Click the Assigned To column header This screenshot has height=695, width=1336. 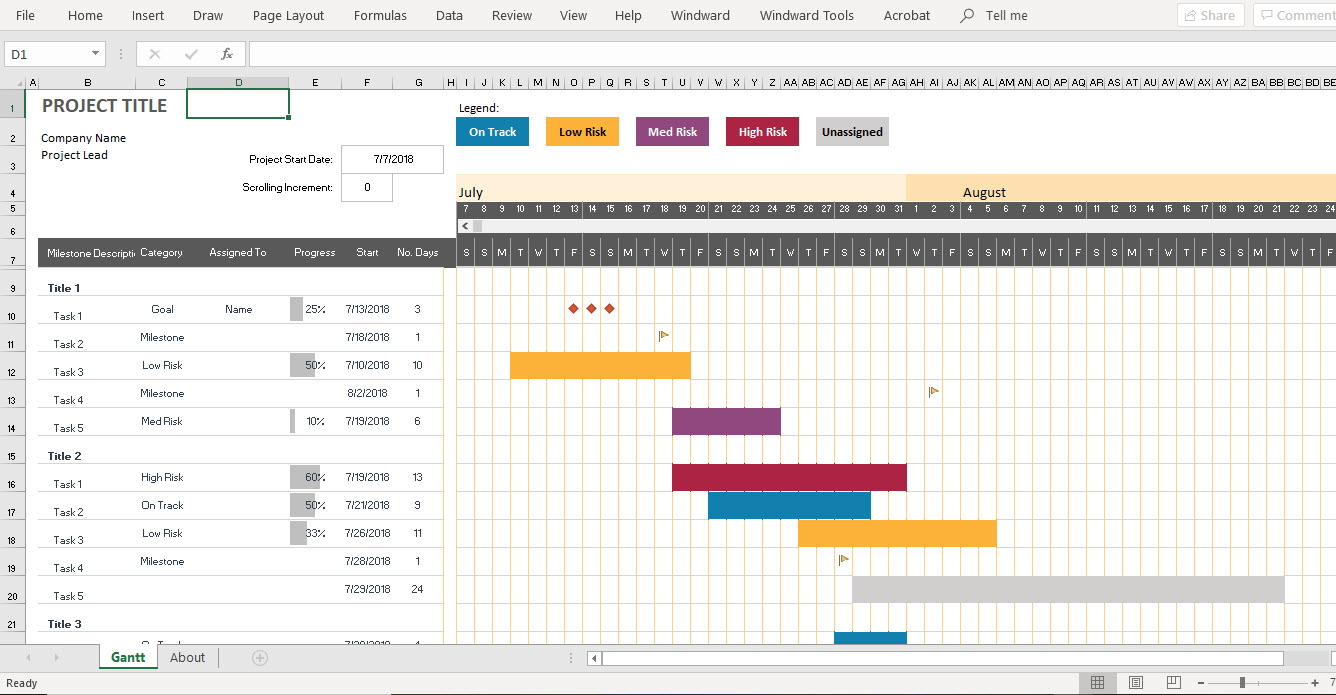[x=238, y=252]
